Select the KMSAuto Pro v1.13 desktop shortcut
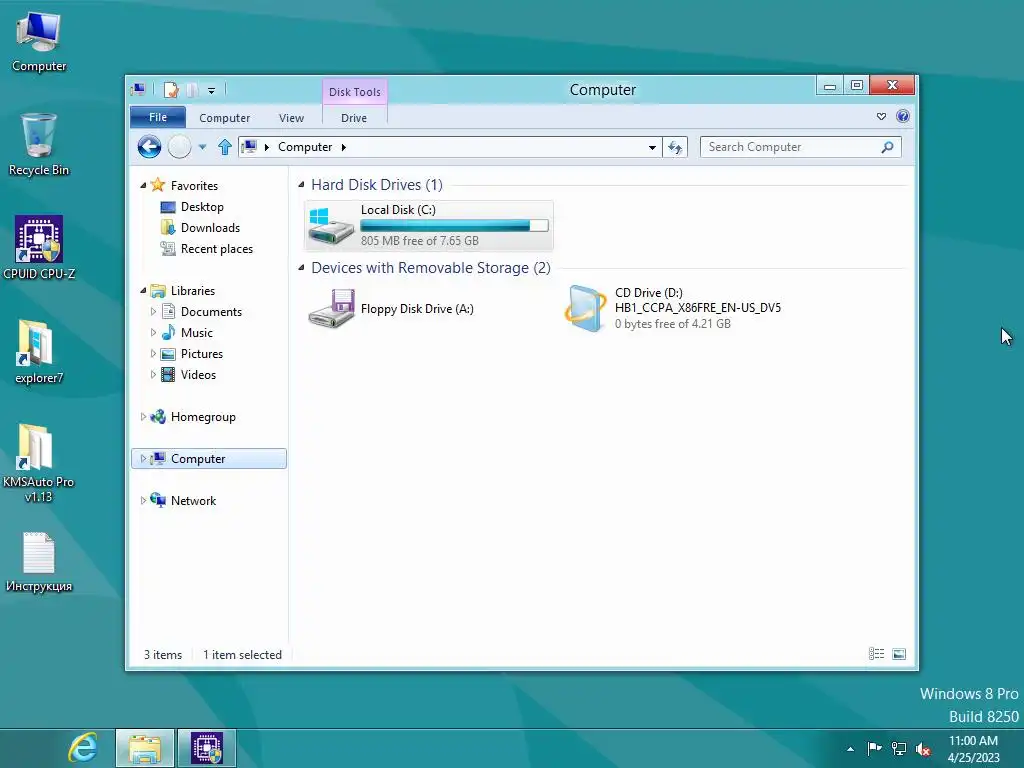Viewport: 1024px width, 768px height. click(39, 464)
